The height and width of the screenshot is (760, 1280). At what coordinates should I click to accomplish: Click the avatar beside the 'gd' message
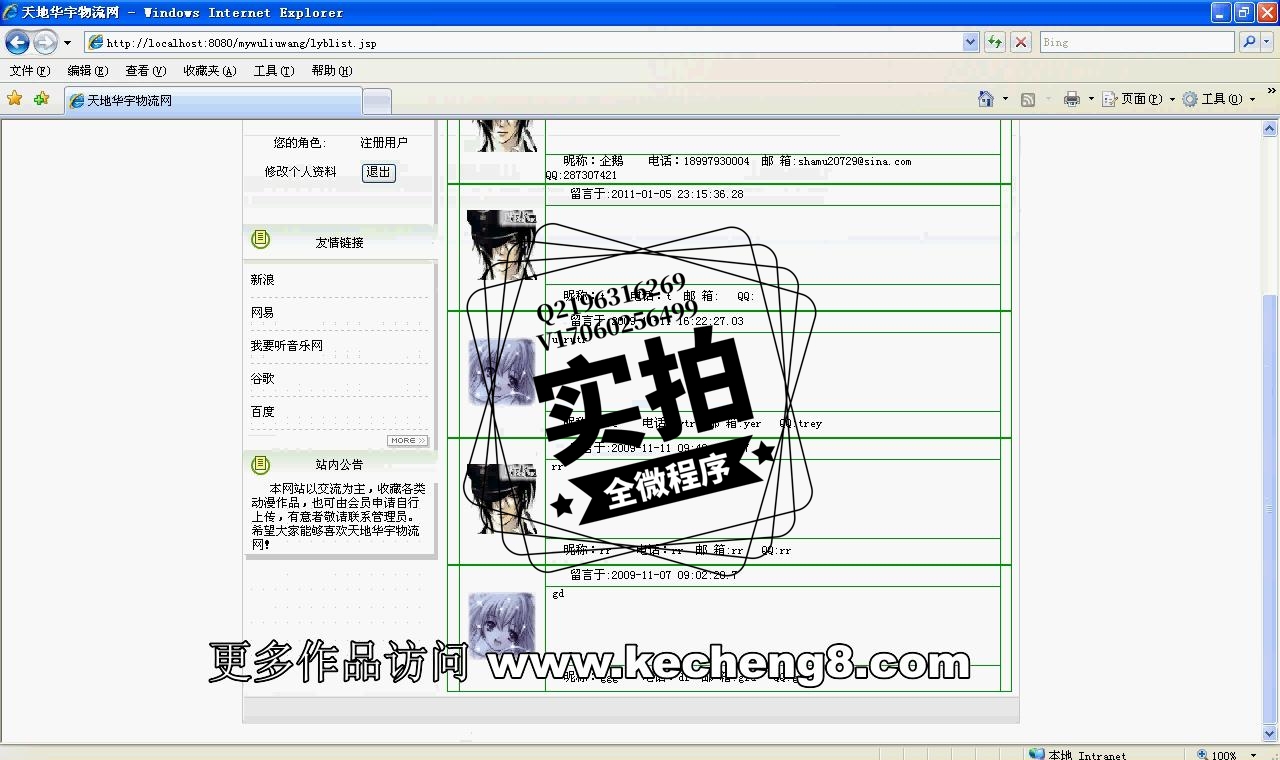[502, 626]
